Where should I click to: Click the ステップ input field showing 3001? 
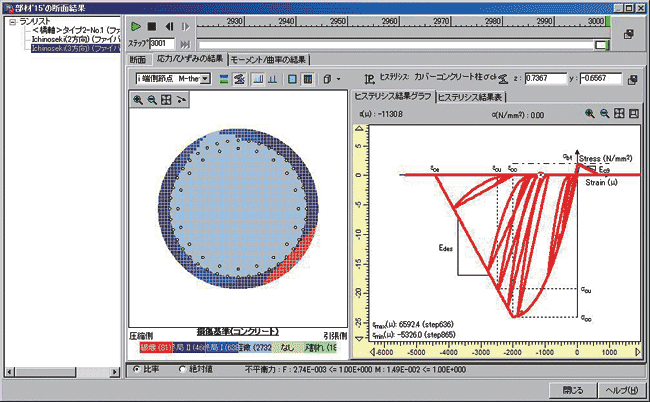[x=162, y=44]
